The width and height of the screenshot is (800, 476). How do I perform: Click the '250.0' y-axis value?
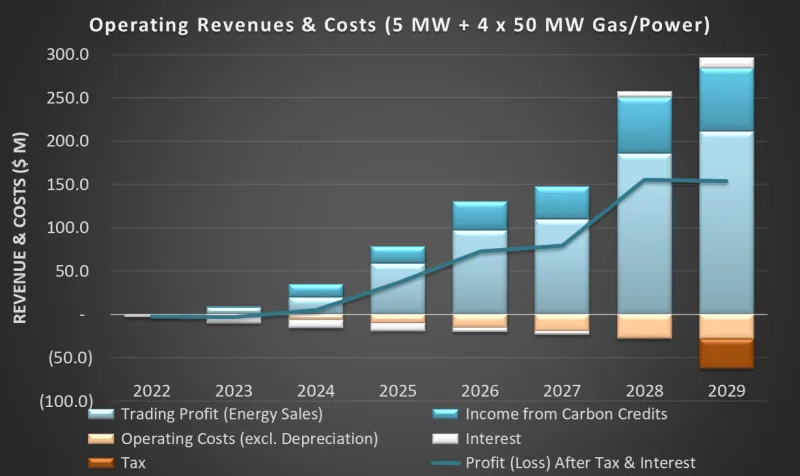pyautogui.click(x=67, y=97)
